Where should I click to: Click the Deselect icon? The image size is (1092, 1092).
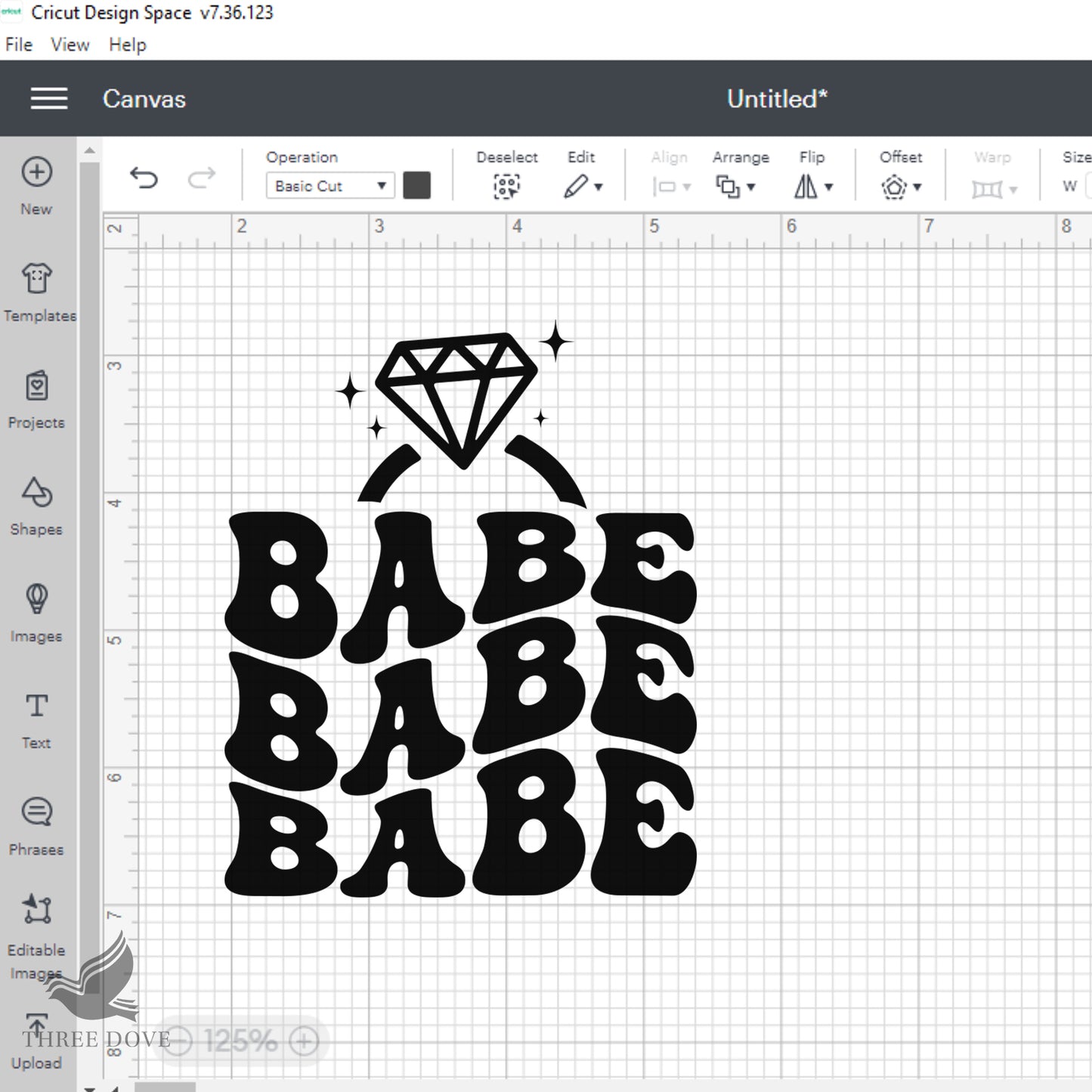(507, 187)
